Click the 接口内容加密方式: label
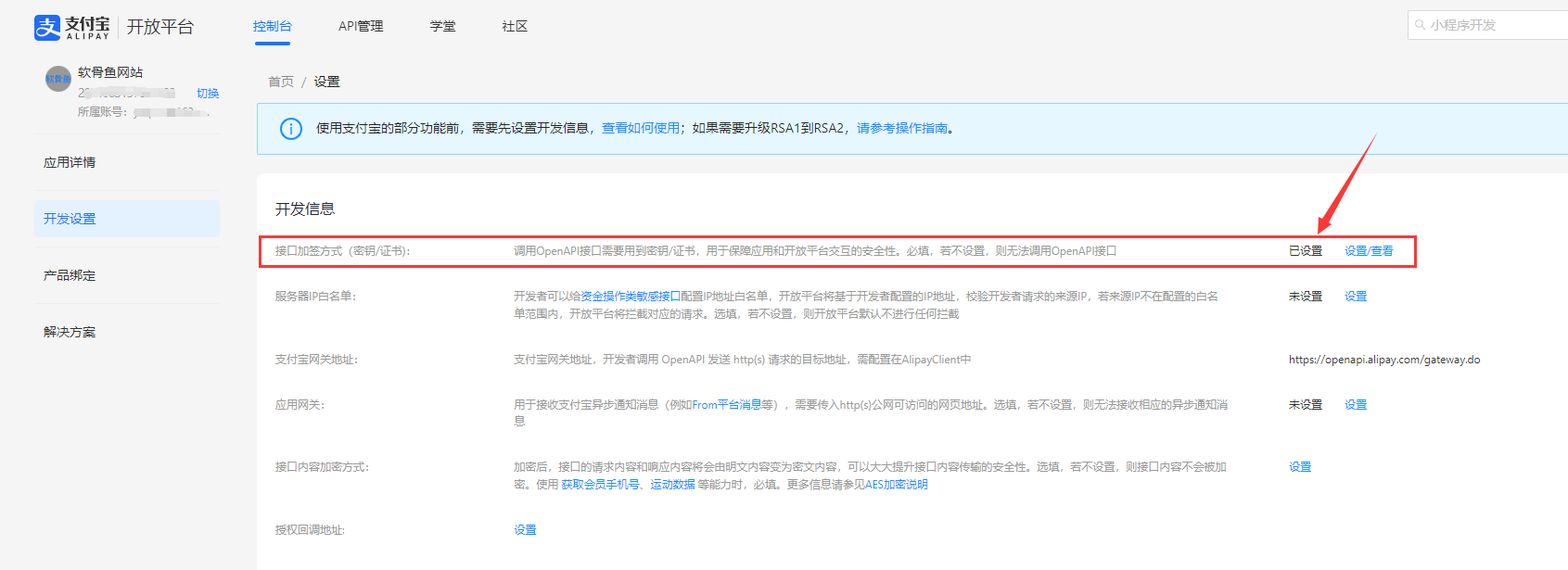The image size is (1568, 570). pyautogui.click(x=322, y=467)
